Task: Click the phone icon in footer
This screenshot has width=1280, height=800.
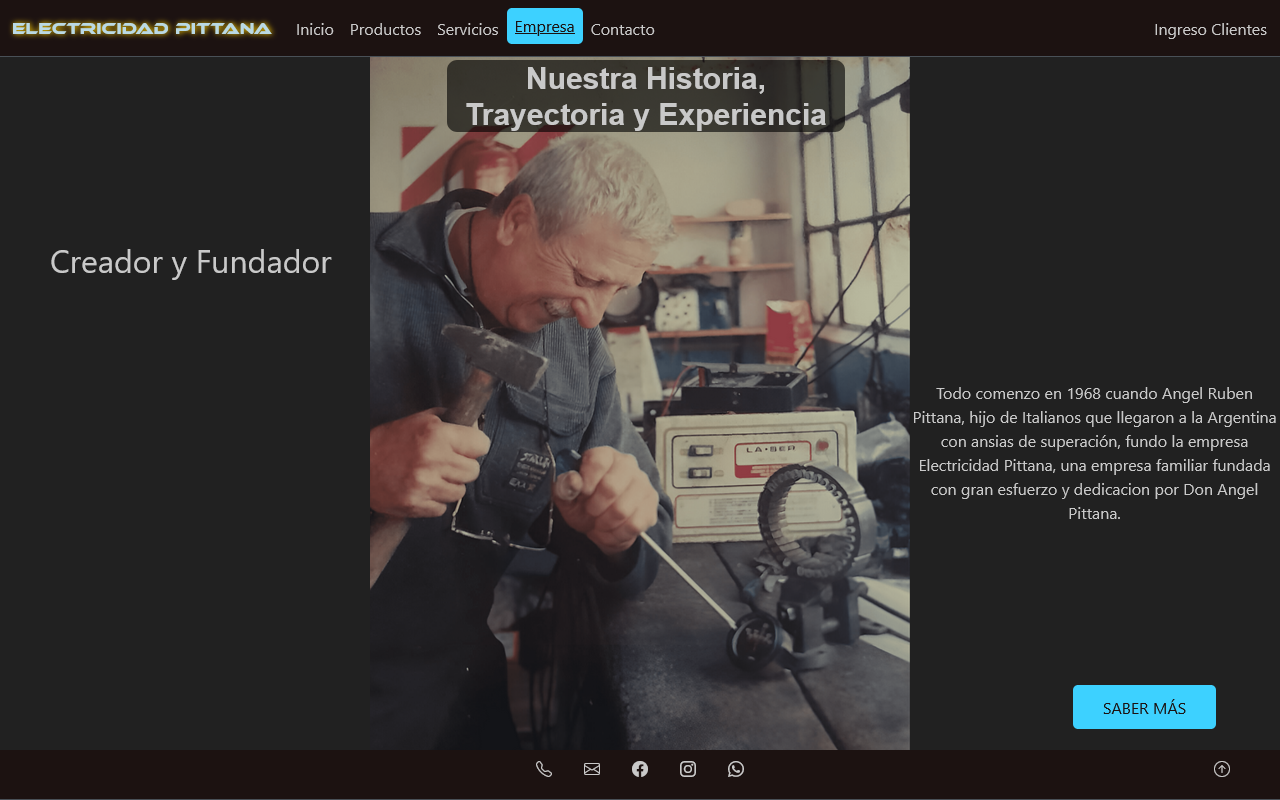Action: pyautogui.click(x=544, y=769)
